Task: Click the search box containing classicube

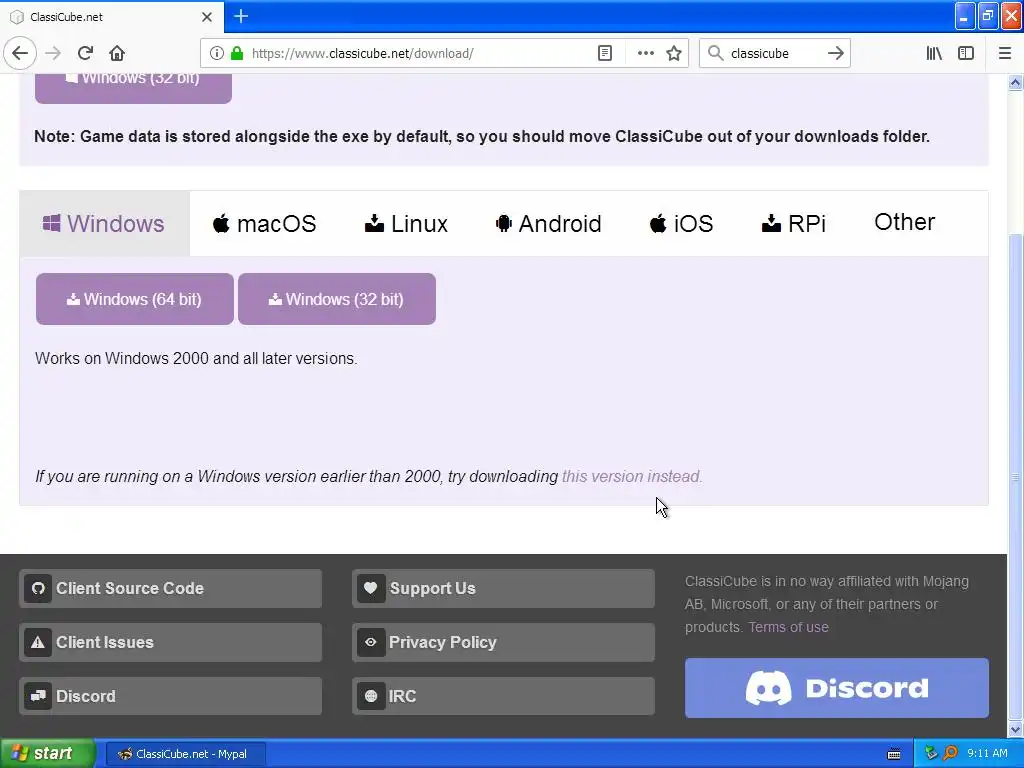Action: tap(774, 53)
